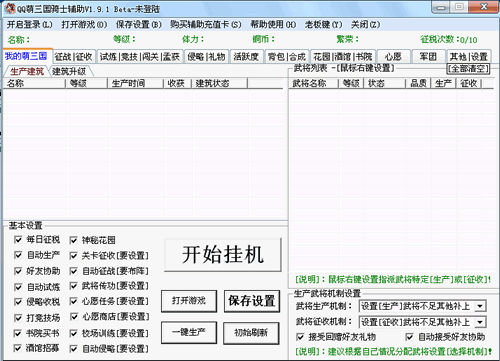Switch to the 其他|设置 tab
The width and height of the screenshot is (500, 361).
click(x=468, y=57)
